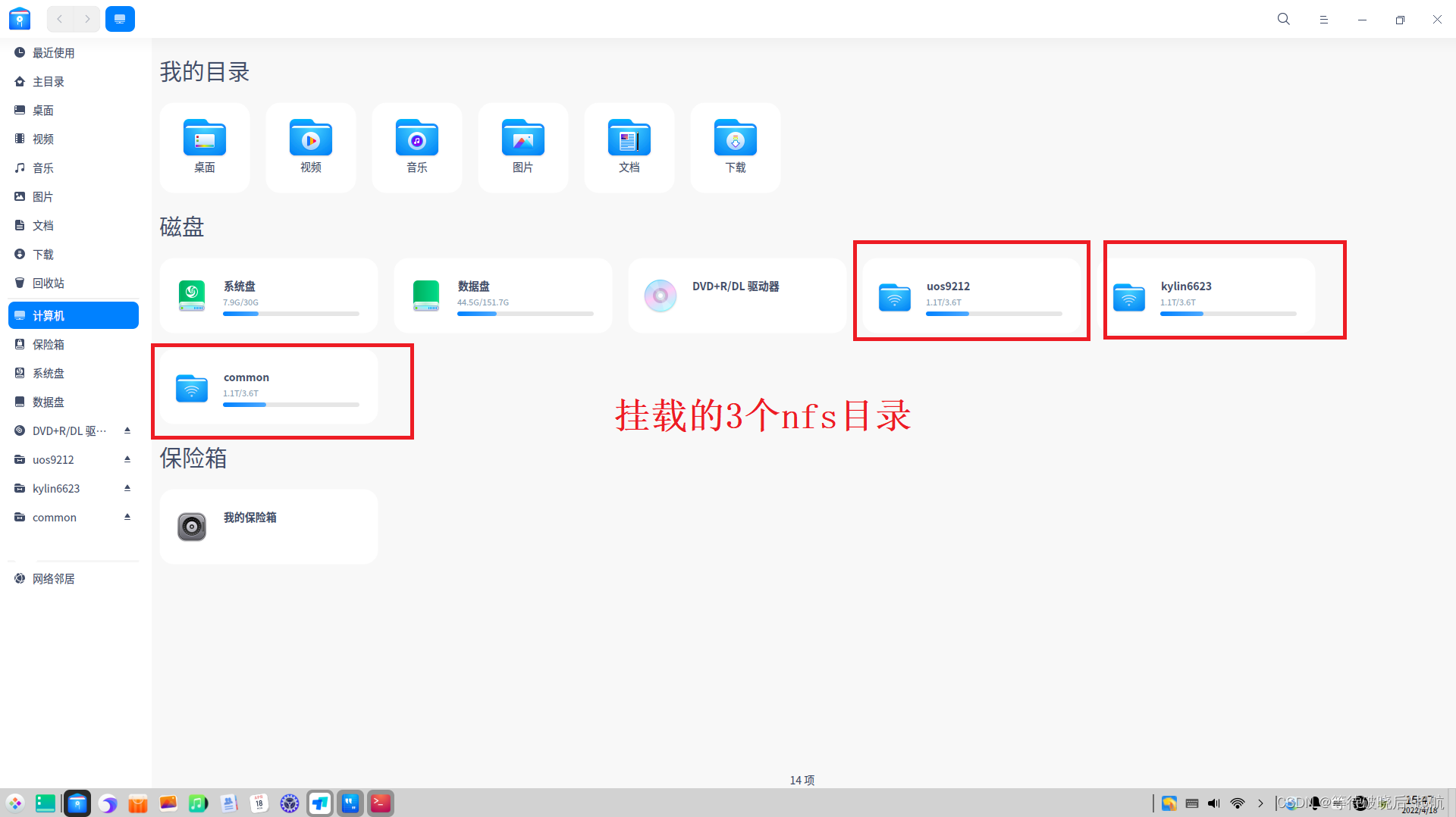Open the 图片 folder under 我的目录

tap(522, 146)
